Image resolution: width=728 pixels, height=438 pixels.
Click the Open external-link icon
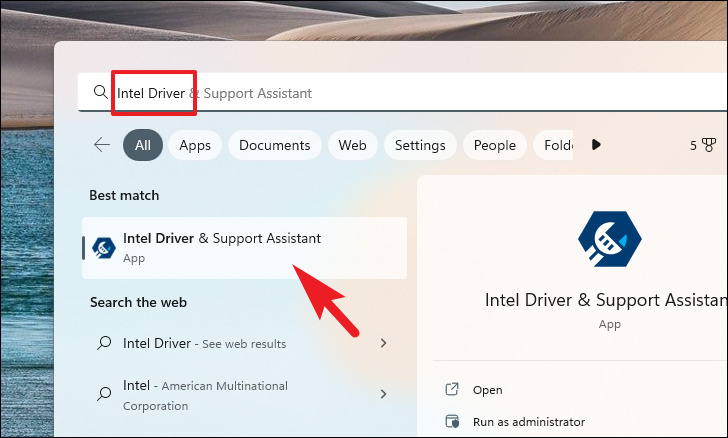[x=452, y=389]
